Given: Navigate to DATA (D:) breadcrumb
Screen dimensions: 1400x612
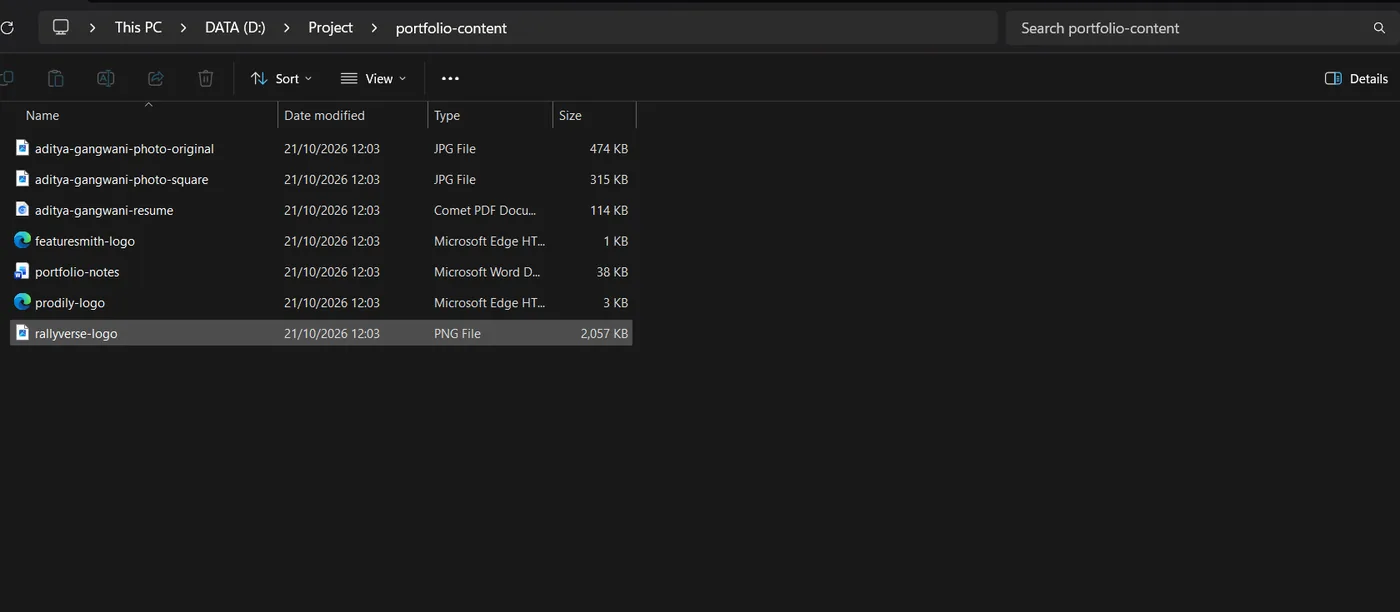Looking at the screenshot, I should coord(235,28).
